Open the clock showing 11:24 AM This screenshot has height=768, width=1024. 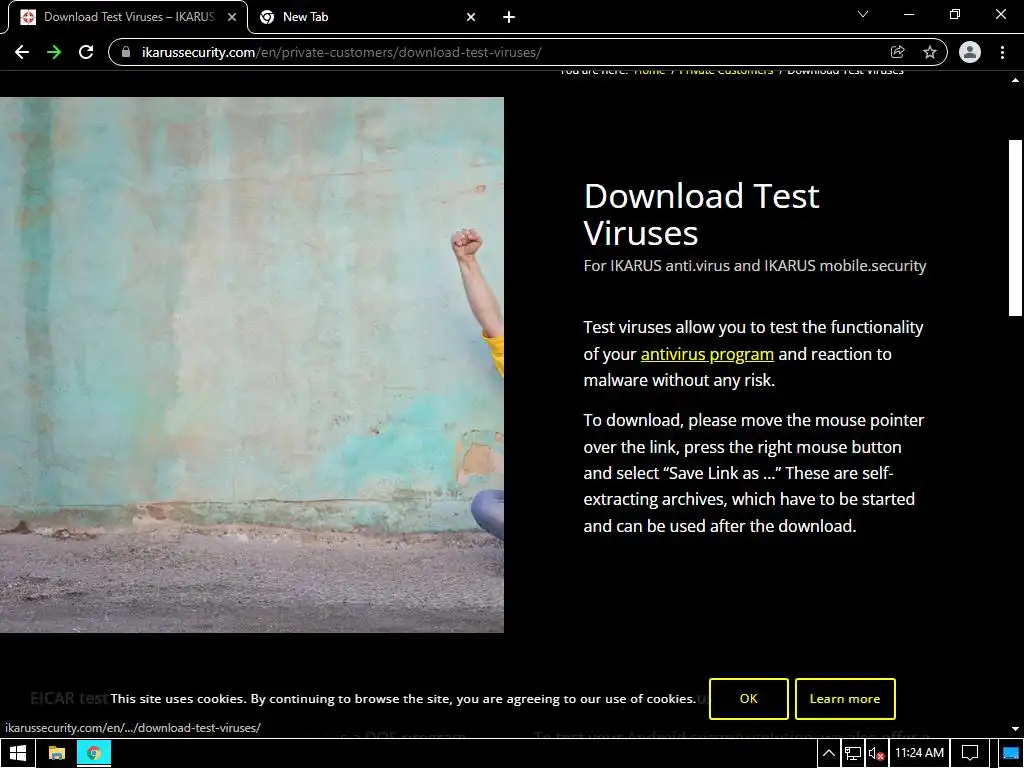point(919,753)
